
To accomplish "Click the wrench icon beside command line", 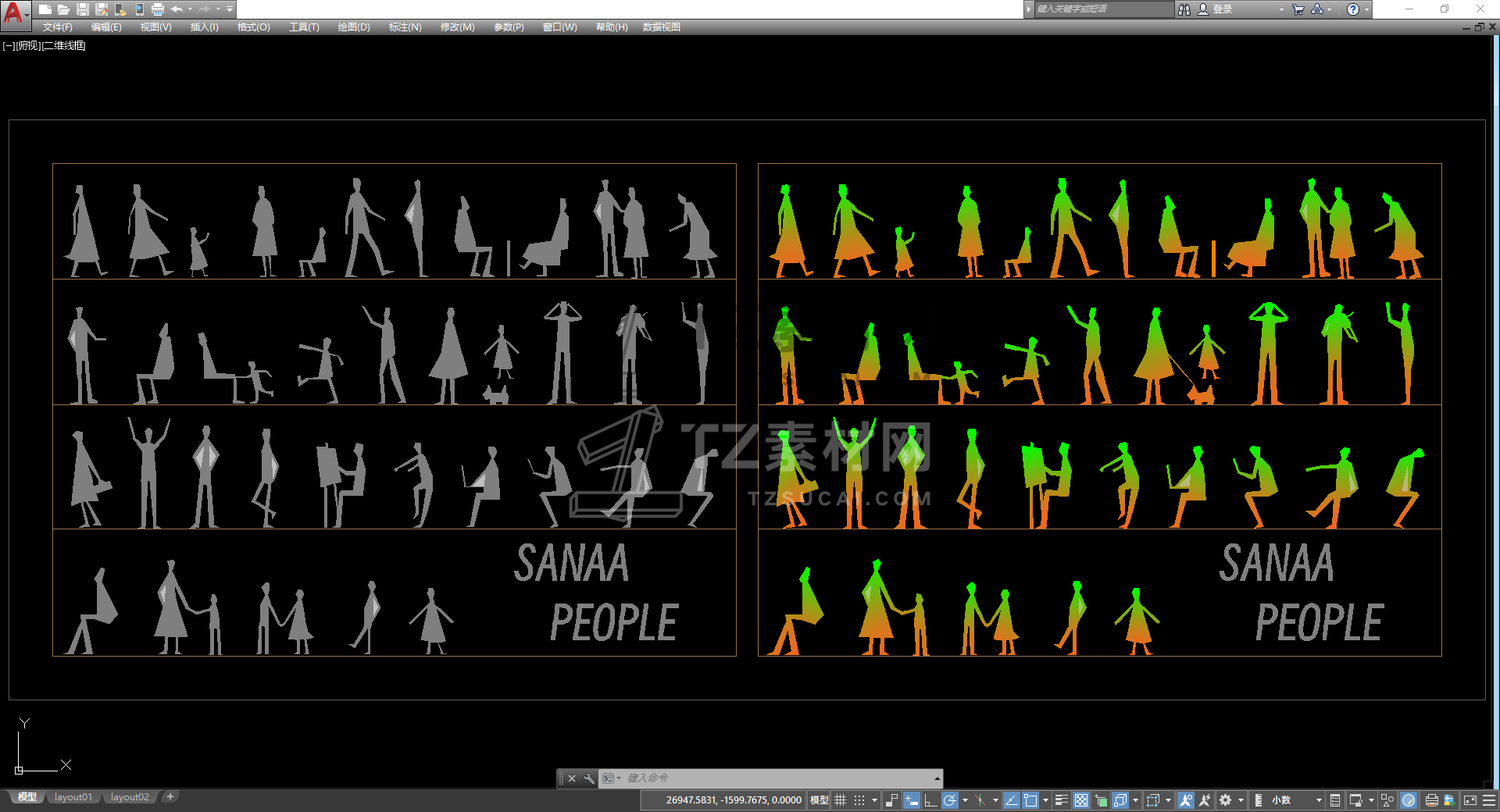I will [x=589, y=778].
